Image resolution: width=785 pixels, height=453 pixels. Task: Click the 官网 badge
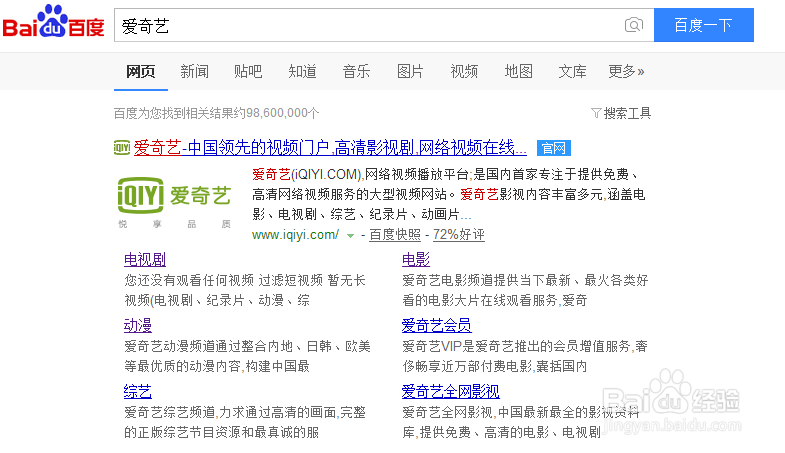click(554, 148)
